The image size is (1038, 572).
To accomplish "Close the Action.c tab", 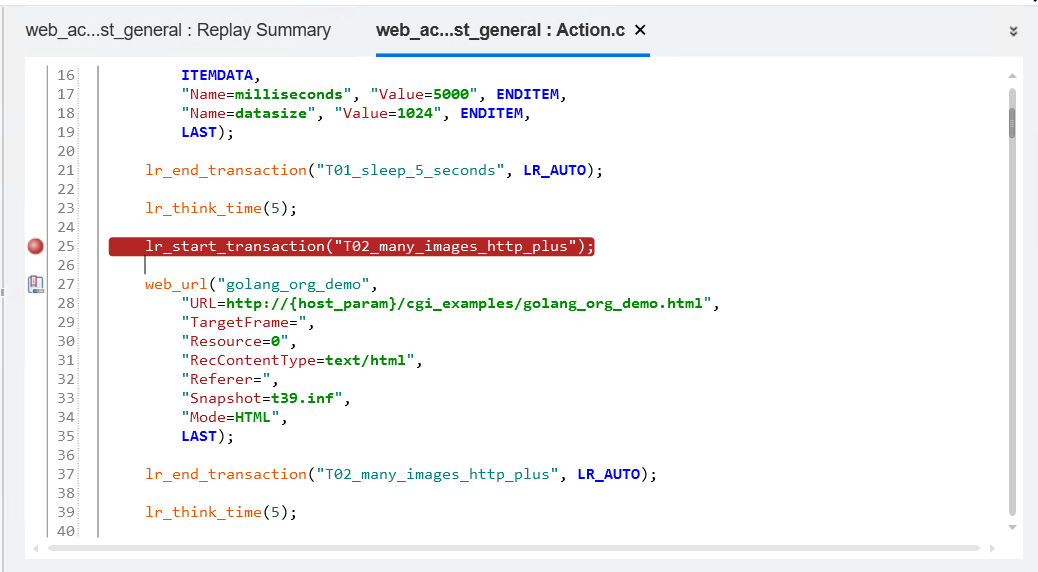I will 640,30.
